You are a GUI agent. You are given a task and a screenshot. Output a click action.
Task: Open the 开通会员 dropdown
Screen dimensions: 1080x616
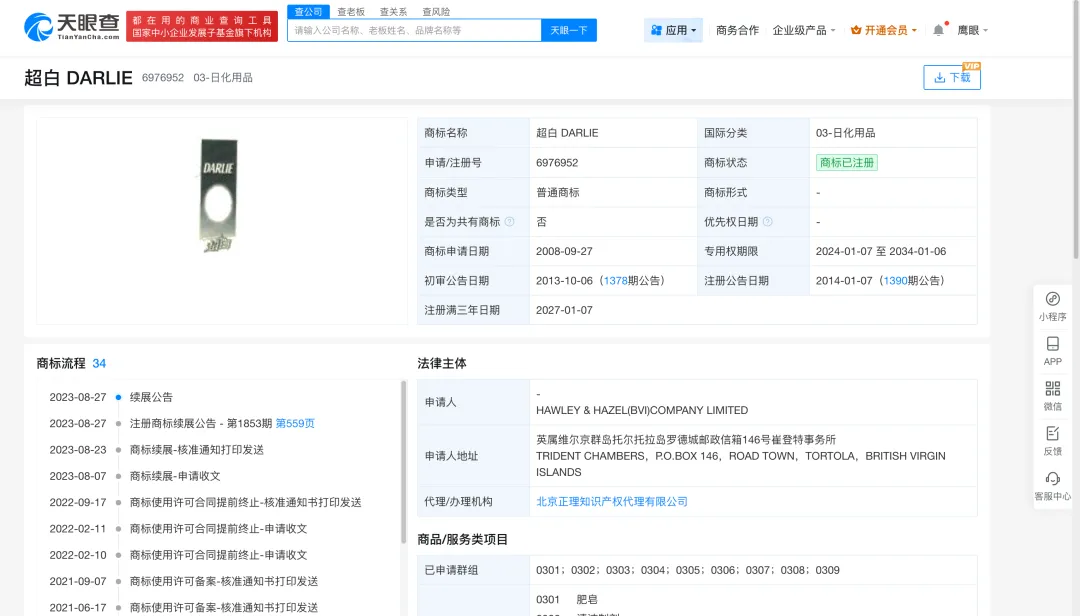tap(883, 30)
